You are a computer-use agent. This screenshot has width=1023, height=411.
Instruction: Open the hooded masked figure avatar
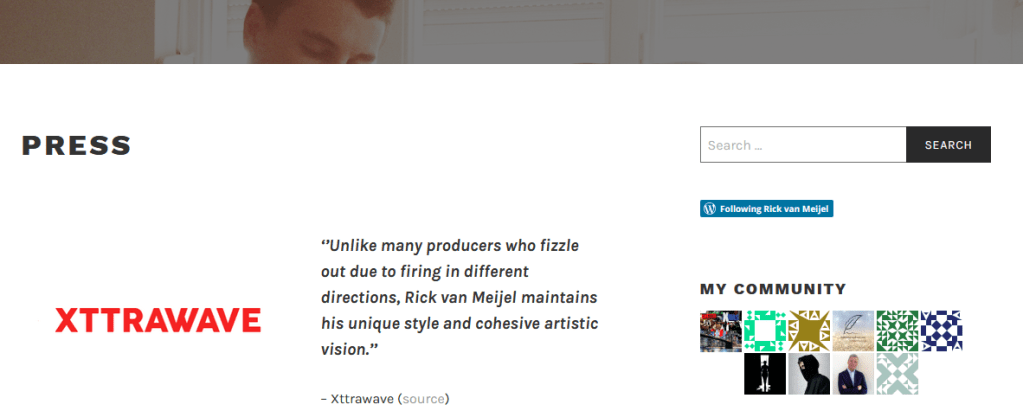809,374
